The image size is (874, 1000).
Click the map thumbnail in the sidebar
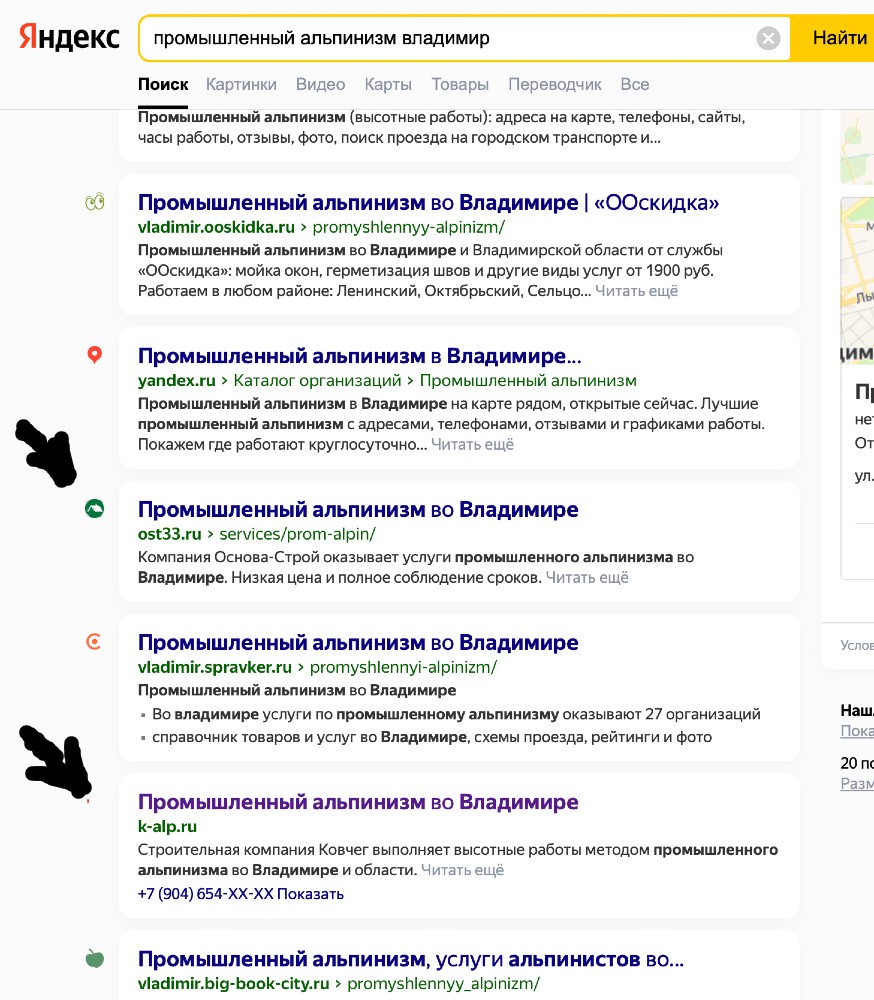[857, 280]
